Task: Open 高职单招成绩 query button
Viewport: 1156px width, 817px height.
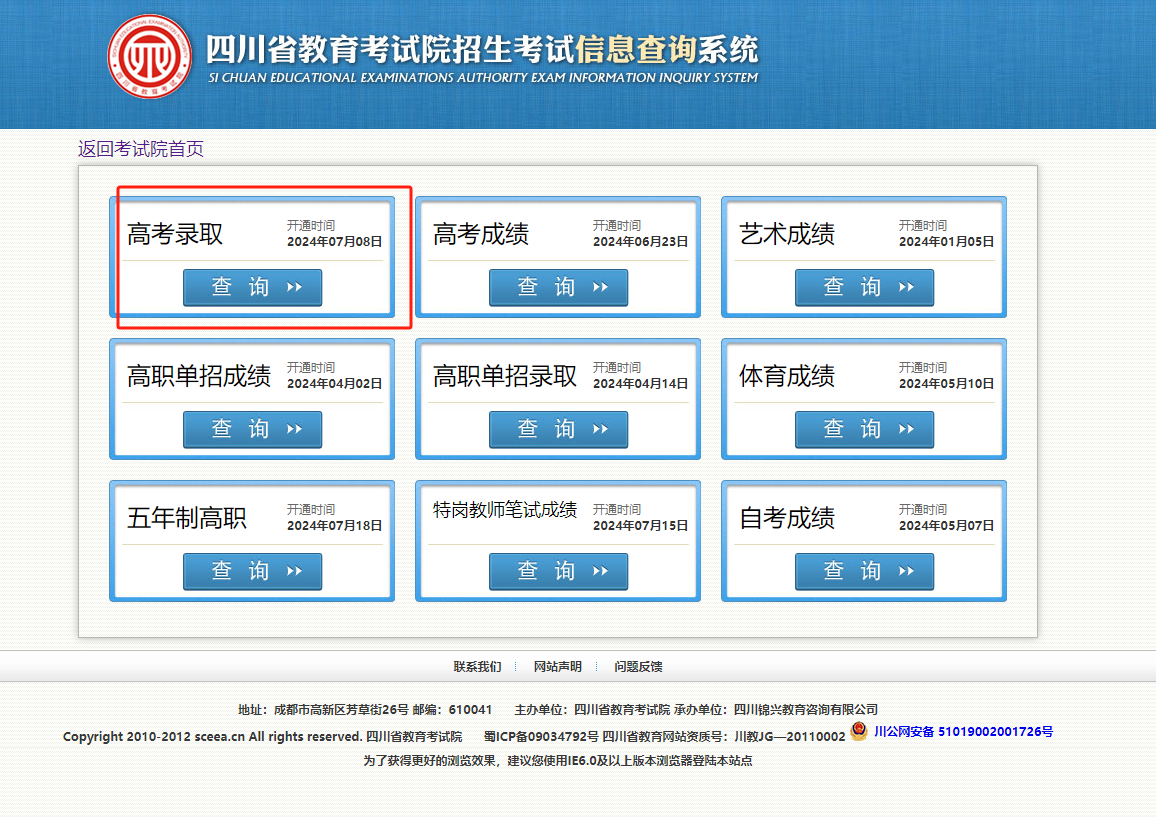Action: (x=252, y=429)
